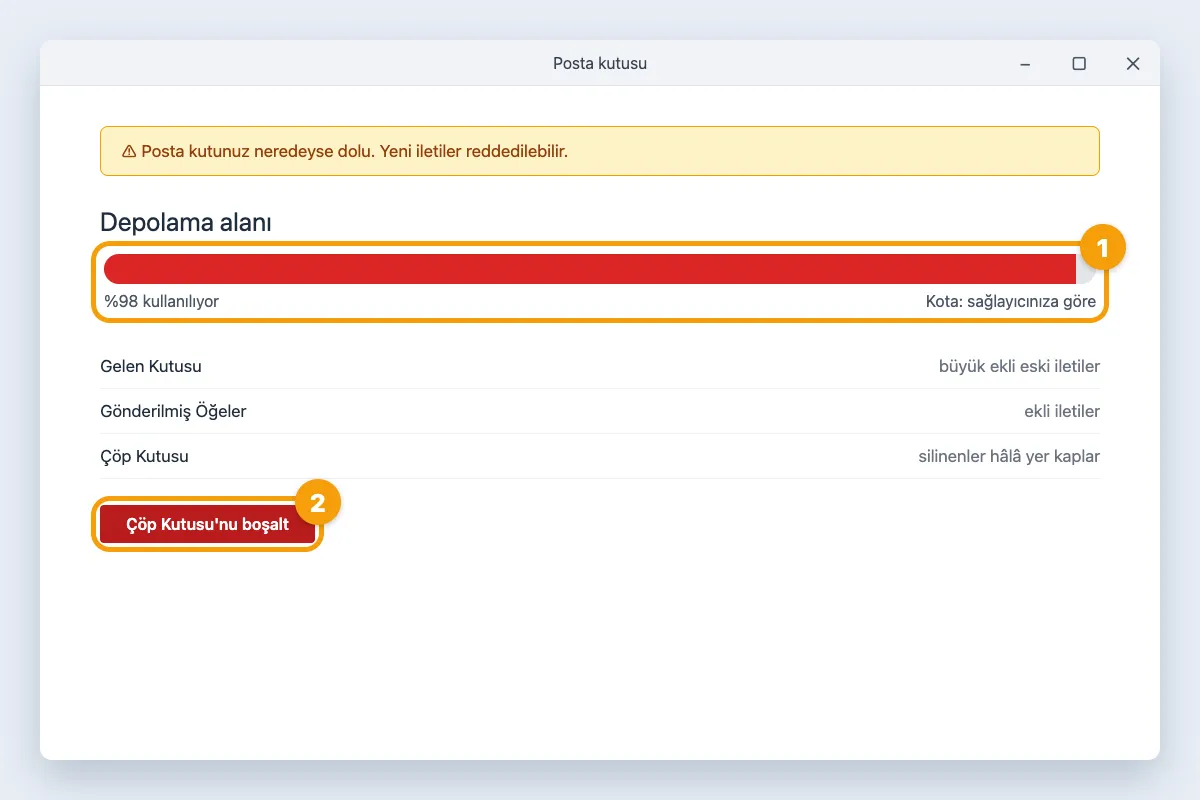Click "büyük ekli eski iletiler" description
This screenshot has height=800, width=1200.
tap(1019, 366)
